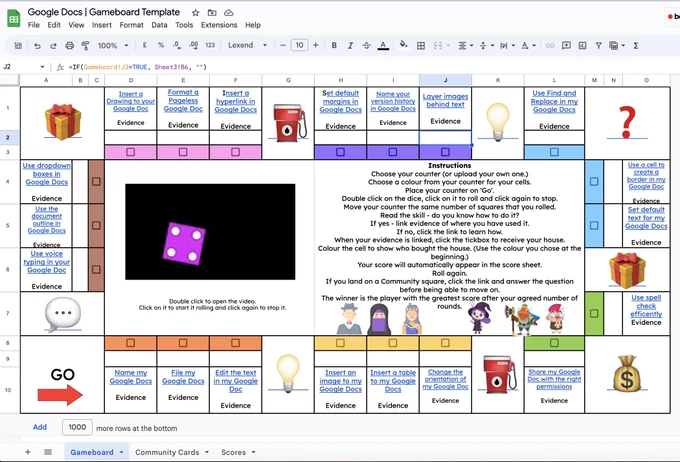
Task: Increase font size with the plus button
Action: (x=316, y=45)
